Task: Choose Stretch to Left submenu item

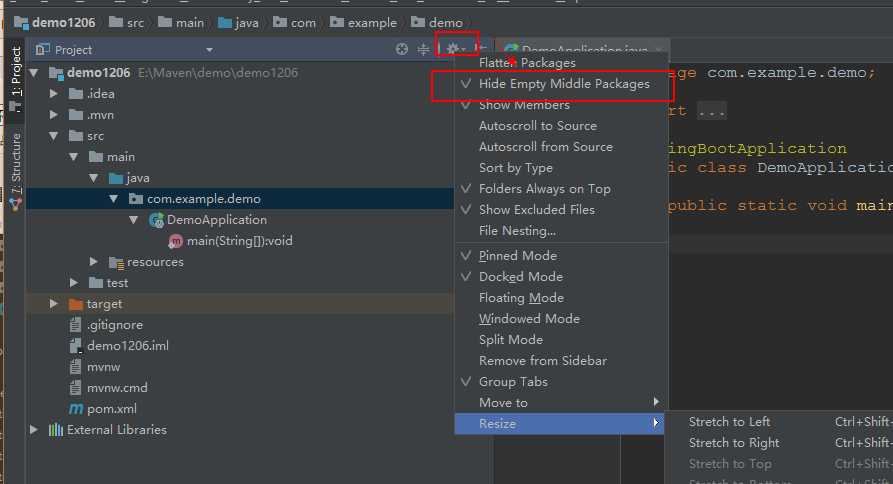Action: coord(779,422)
